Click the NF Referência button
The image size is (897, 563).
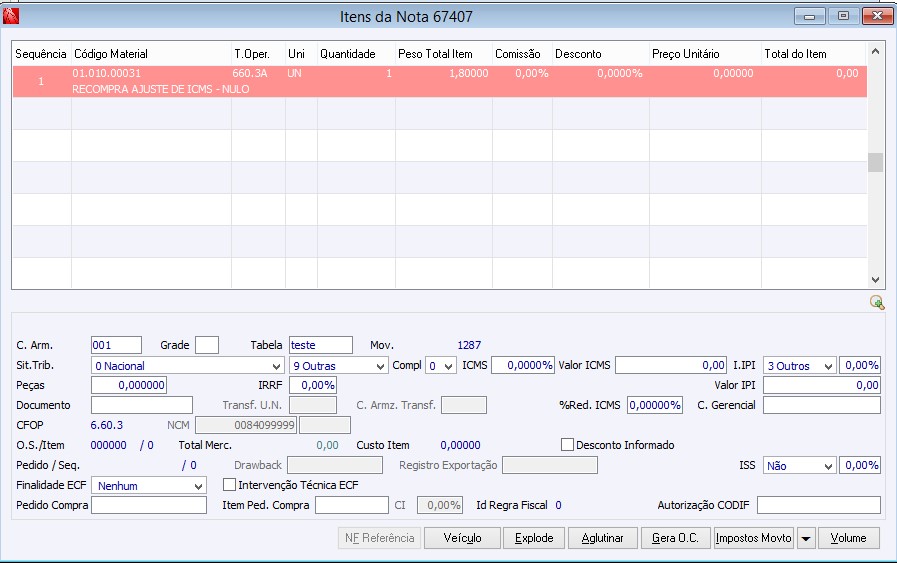[x=379, y=538]
